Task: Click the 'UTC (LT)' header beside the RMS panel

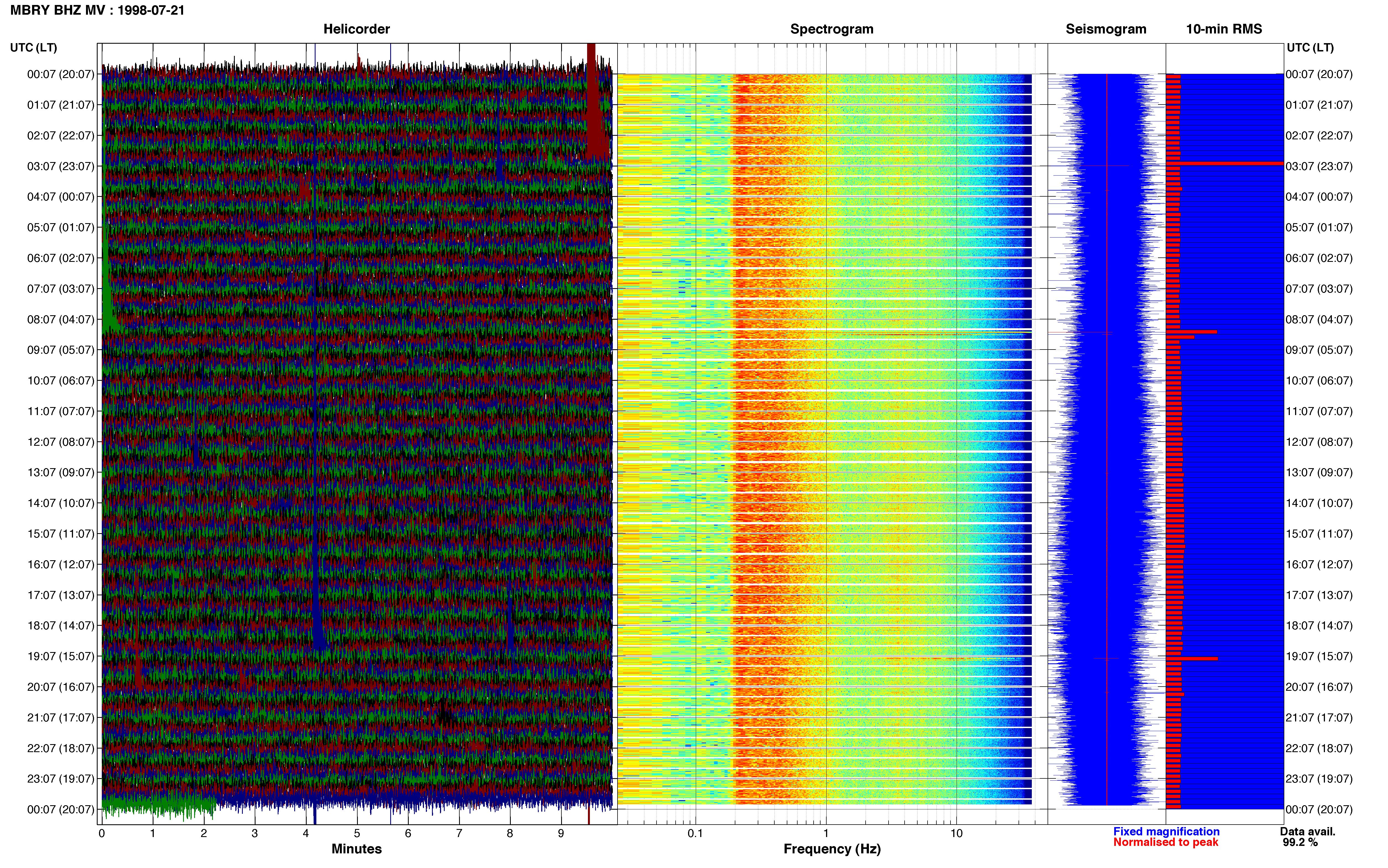Action: pos(1310,48)
